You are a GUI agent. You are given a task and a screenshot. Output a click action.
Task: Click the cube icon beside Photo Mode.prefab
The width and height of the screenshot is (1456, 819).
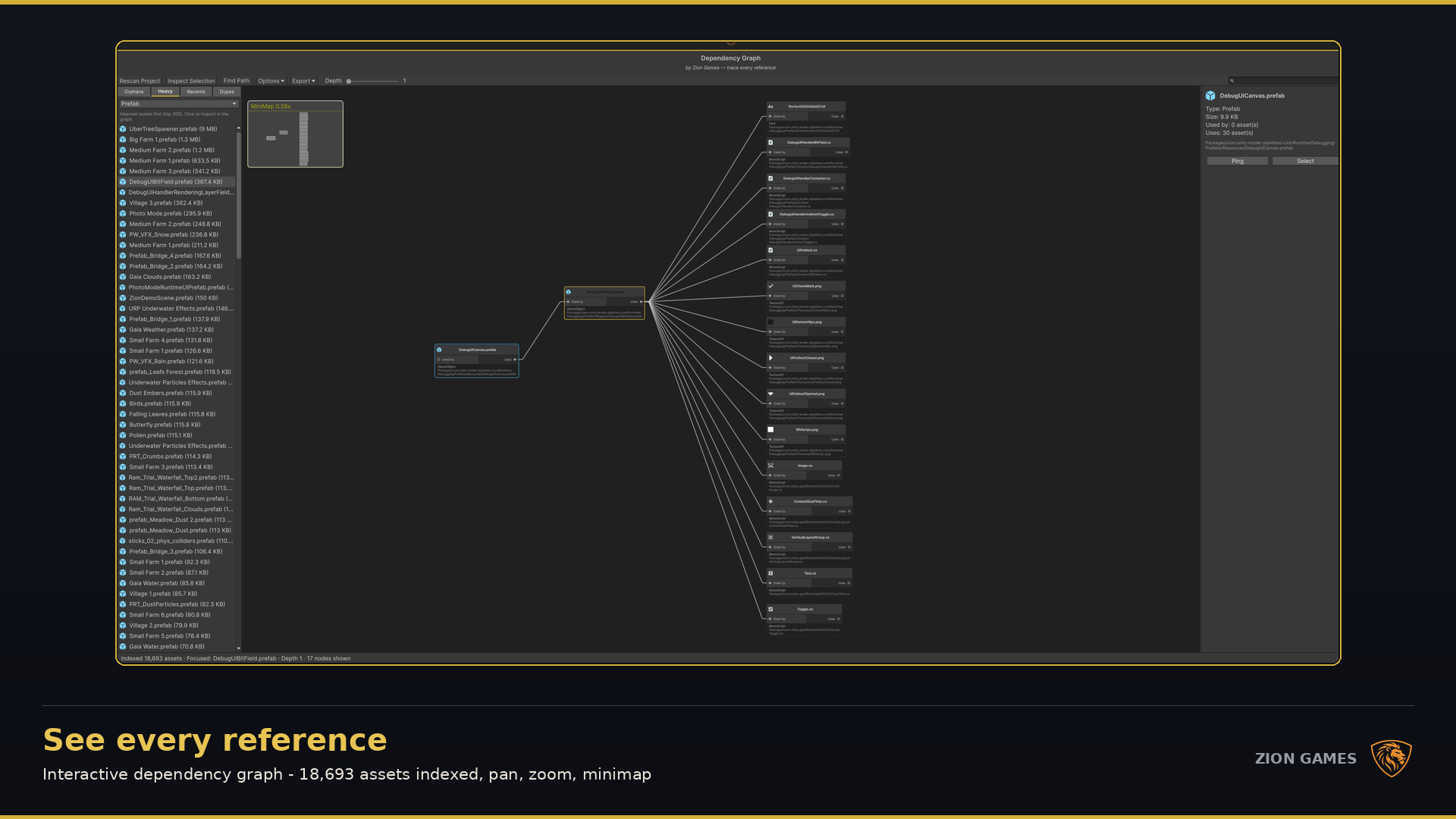(x=123, y=214)
